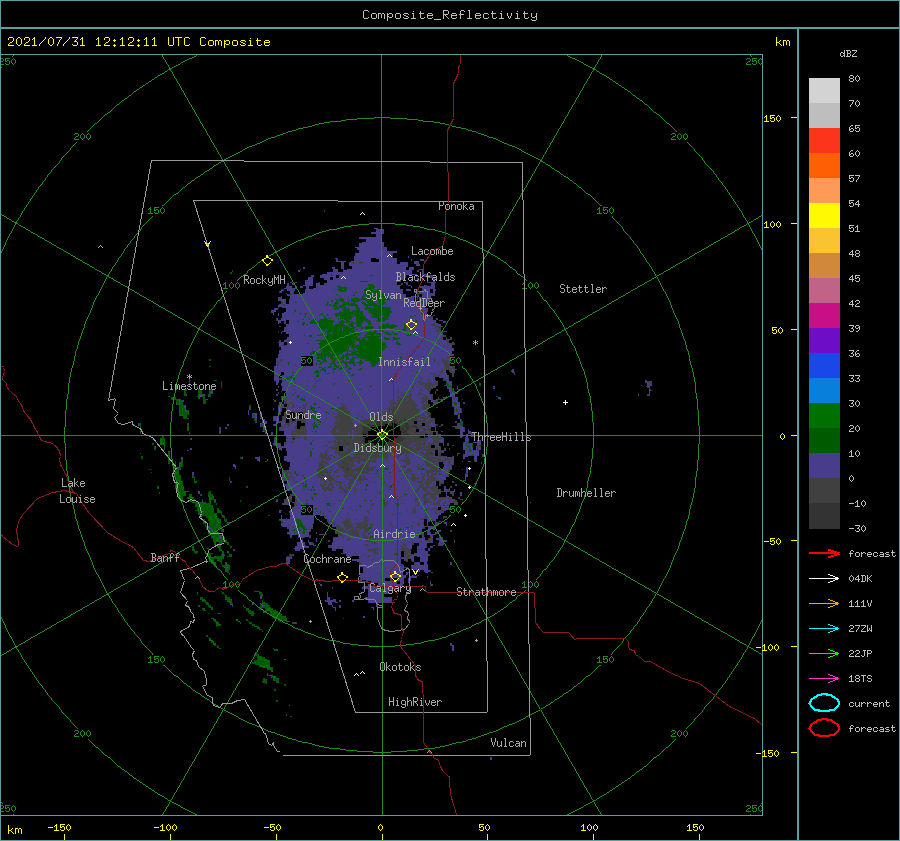Click the ThreeHills city label
The width and height of the screenshot is (900, 841).
click(x=501, y=437)
